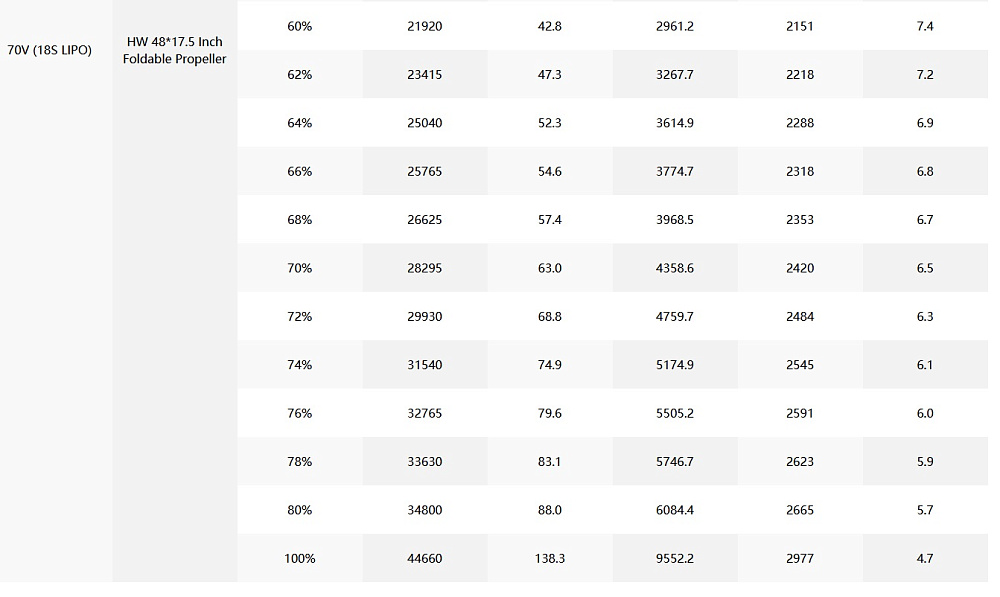Click the 44660 thrust value
Viewport: 1000px width, 597px height.
[424, 559]
